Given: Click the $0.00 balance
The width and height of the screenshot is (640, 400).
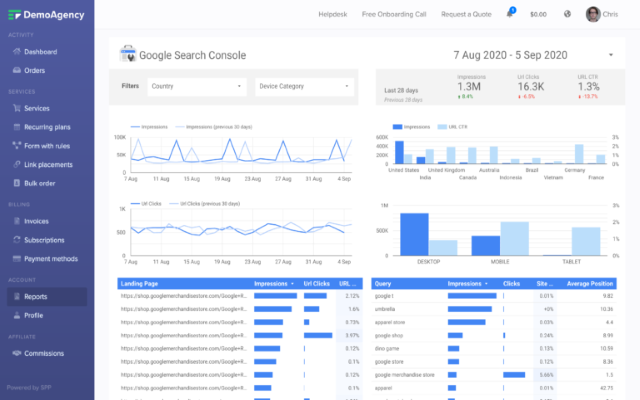Looking at the screenshot, I should click(538, 14).
